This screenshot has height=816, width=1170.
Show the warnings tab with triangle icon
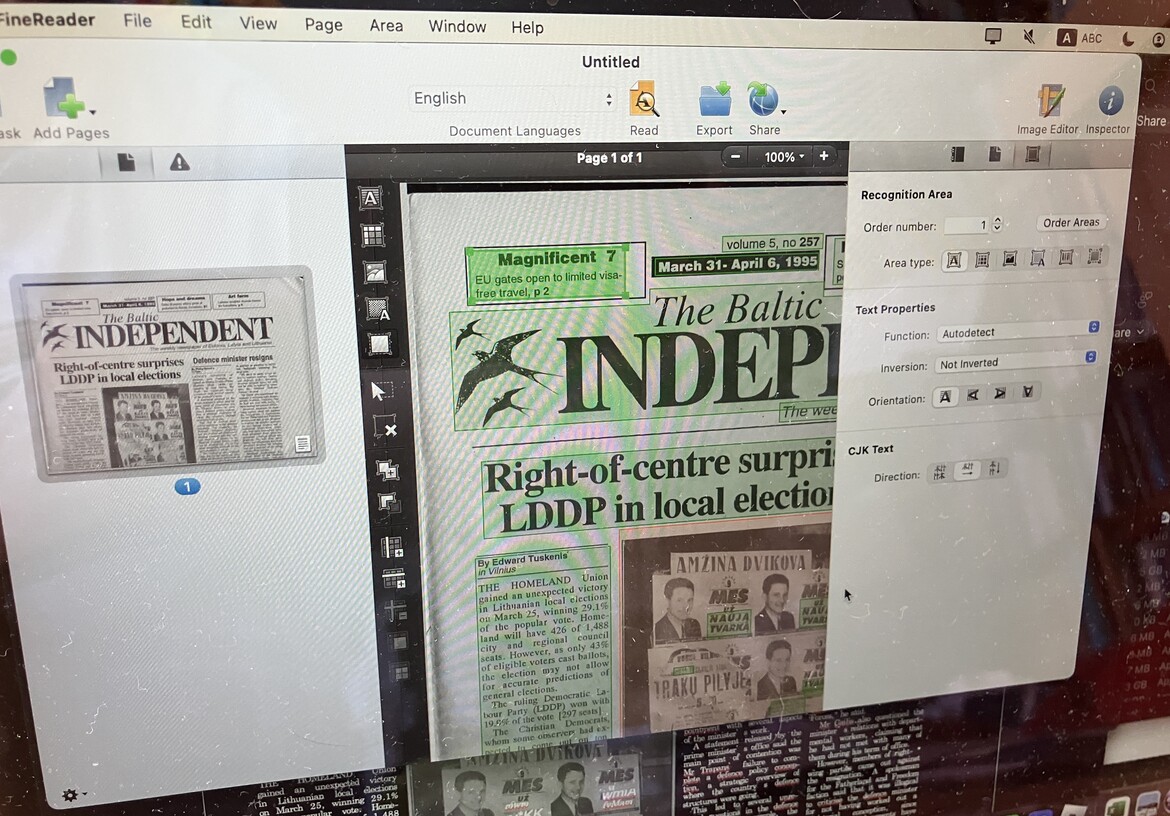pos(180,163)
